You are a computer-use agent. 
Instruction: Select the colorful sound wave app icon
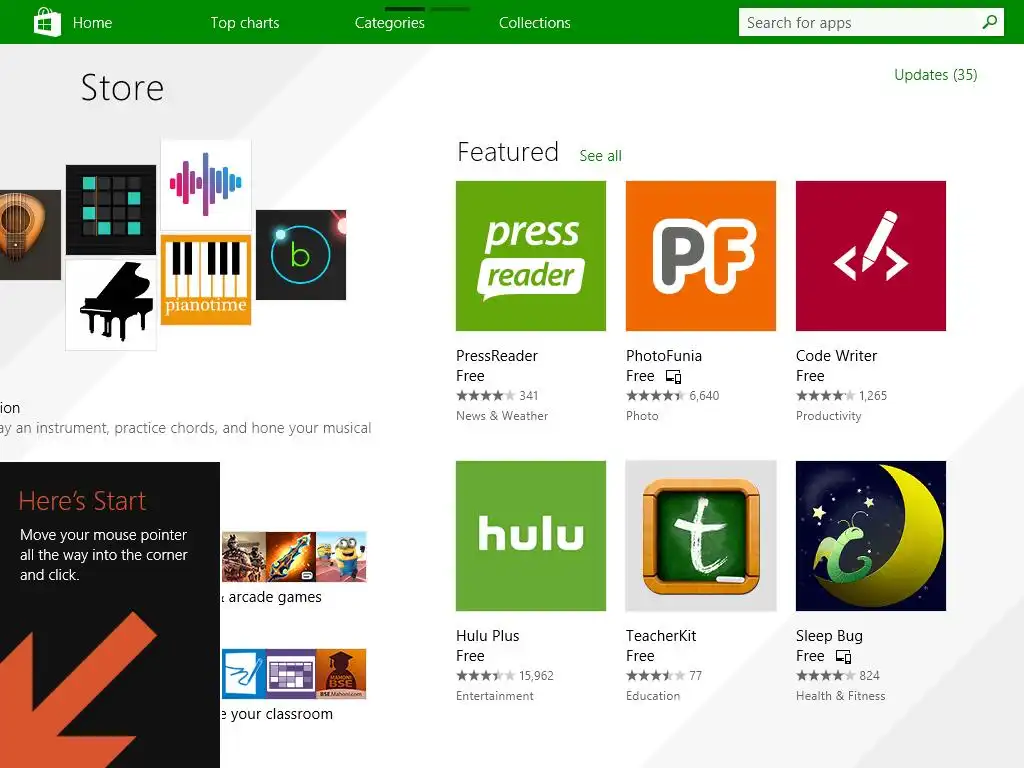(206, 185)
